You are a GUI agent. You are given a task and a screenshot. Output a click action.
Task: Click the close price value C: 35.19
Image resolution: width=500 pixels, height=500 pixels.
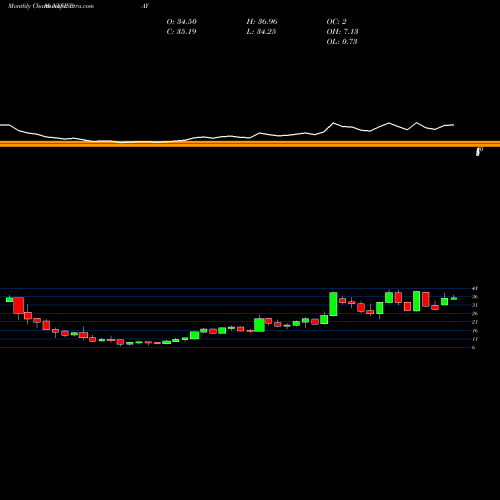tap(182, 32)
